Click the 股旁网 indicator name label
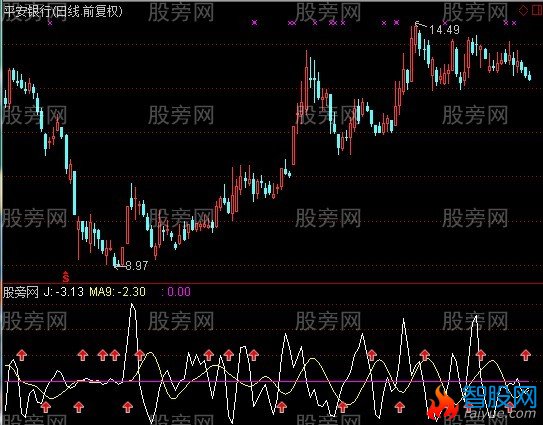The width and height of the screenshot is (543, 425). pos(20,292)
